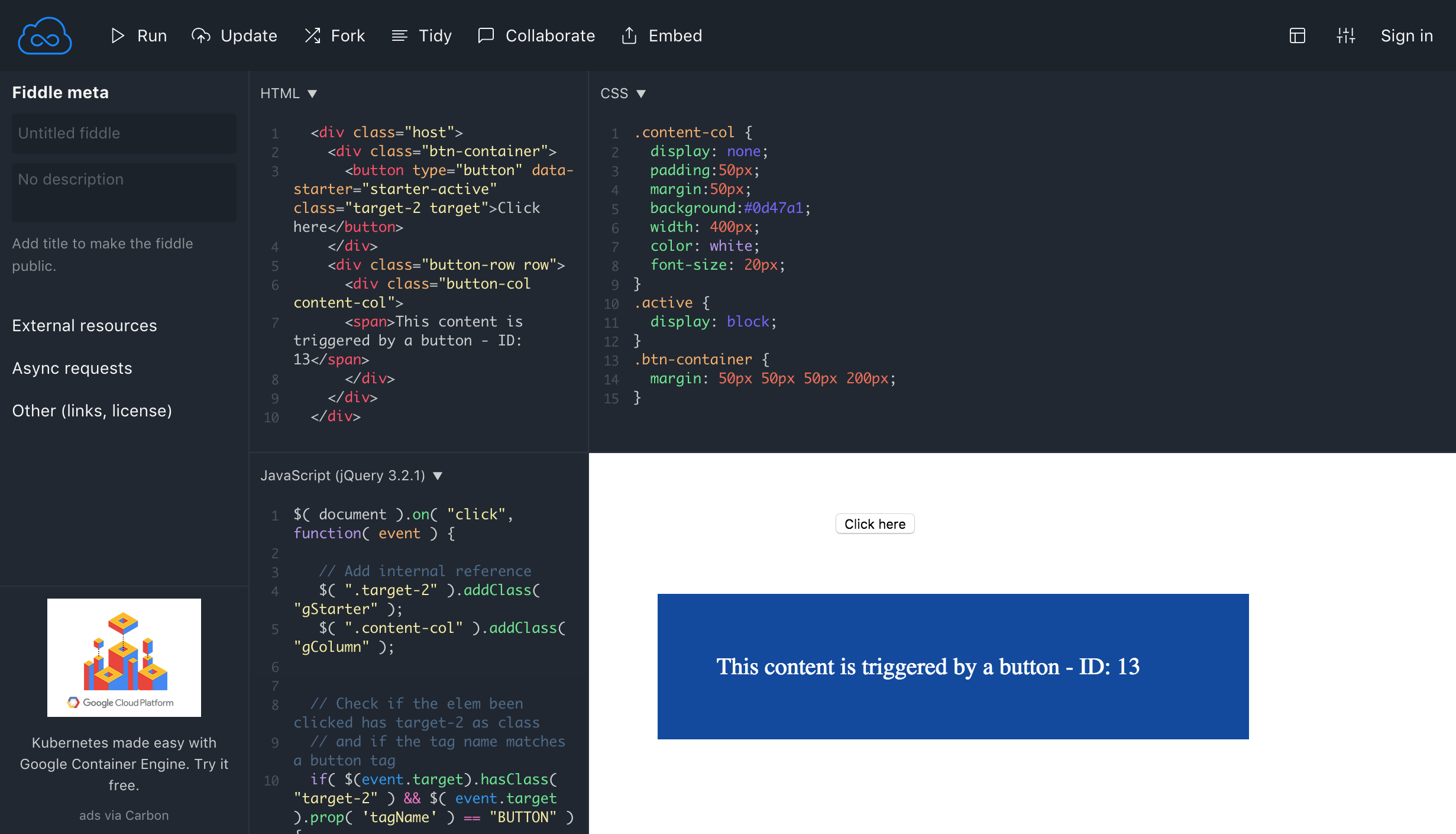This screenshot has width=1456, height=834.
Task: Click the Fork shuffle icon
Action: (x=312, y=36)
